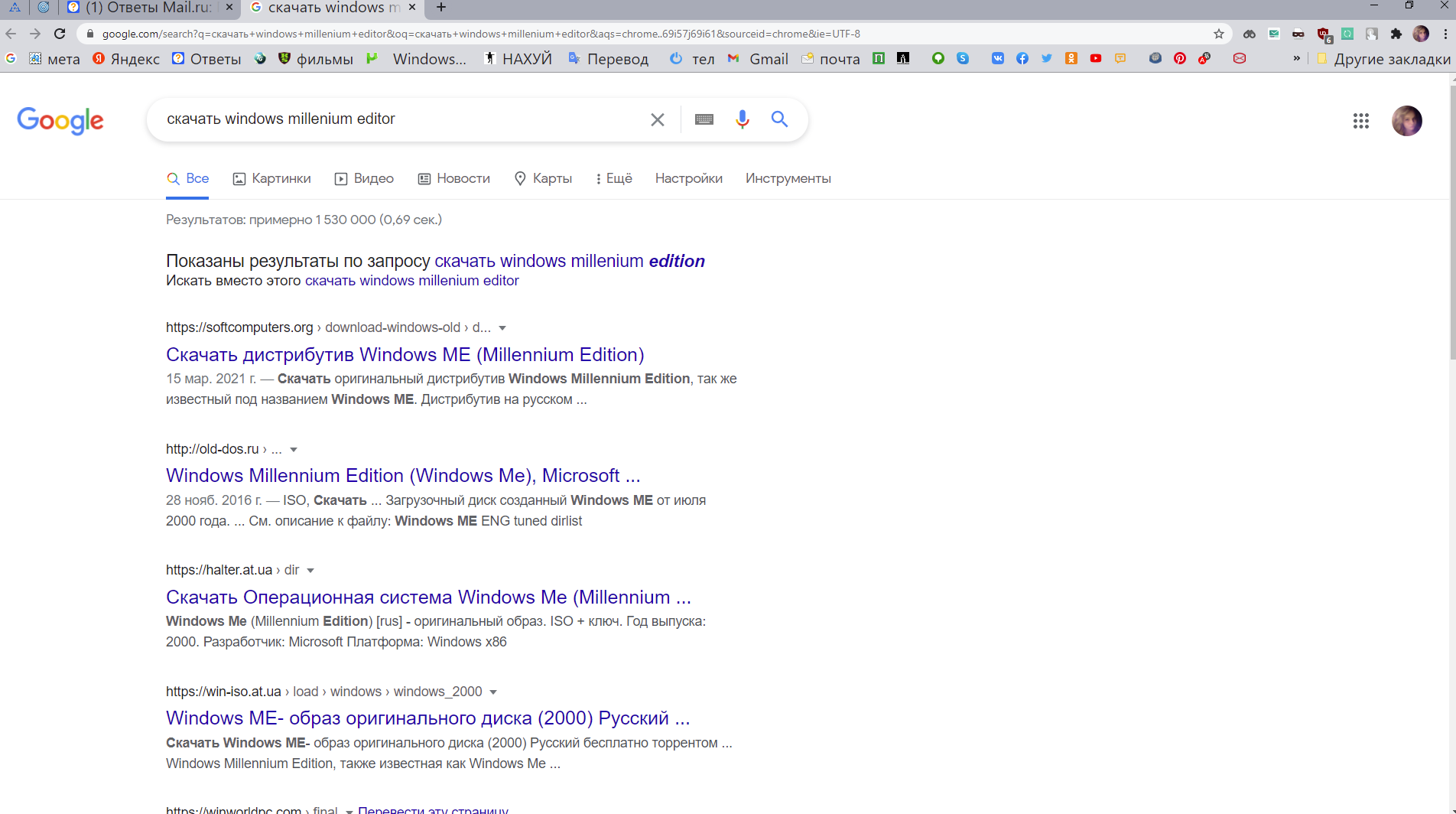Open the фильмы bookmark
1456x814 pixels.
click(316, 59)
